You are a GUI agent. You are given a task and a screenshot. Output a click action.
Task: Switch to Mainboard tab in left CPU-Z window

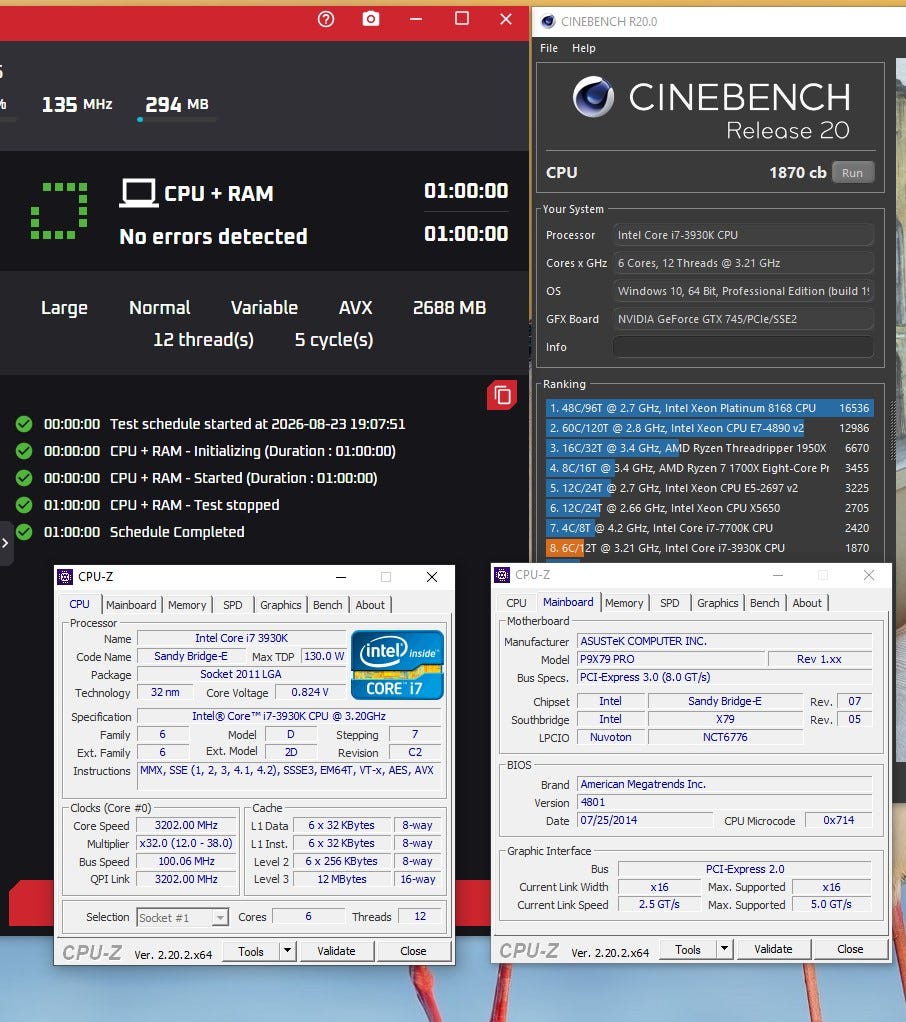click(131, 605)
